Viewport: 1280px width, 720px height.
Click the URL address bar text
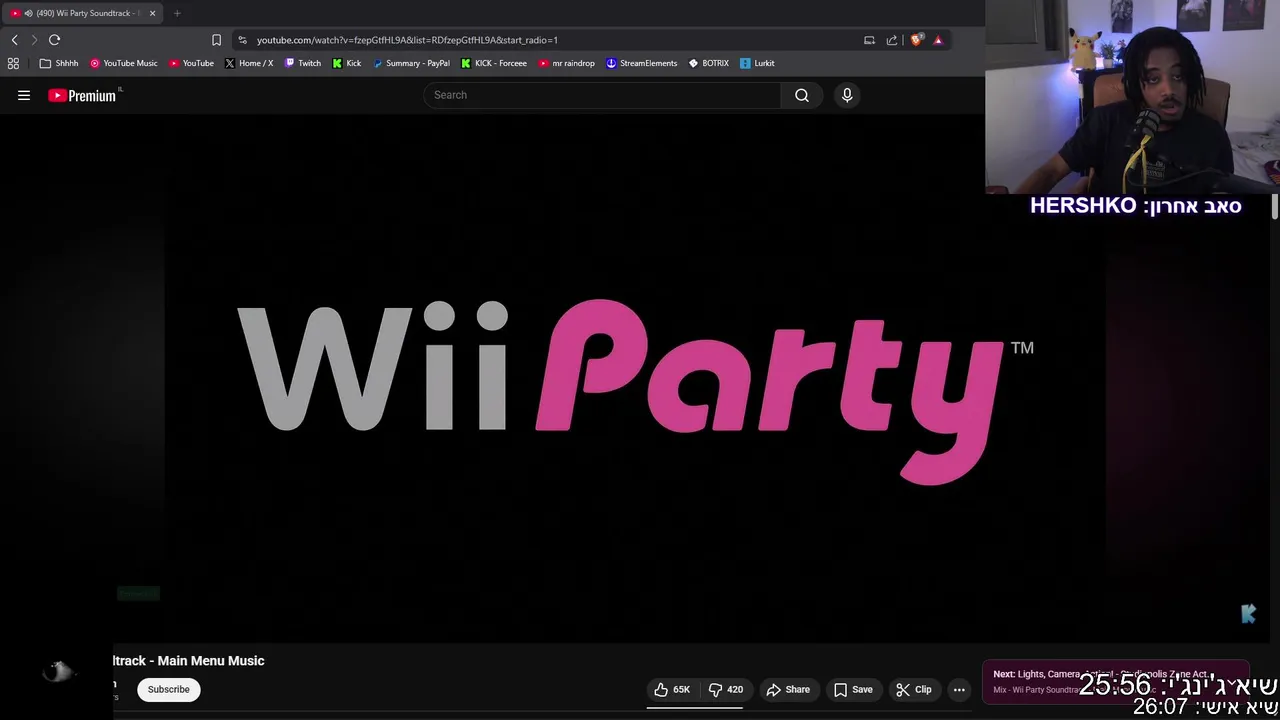(x=407, y=40)
